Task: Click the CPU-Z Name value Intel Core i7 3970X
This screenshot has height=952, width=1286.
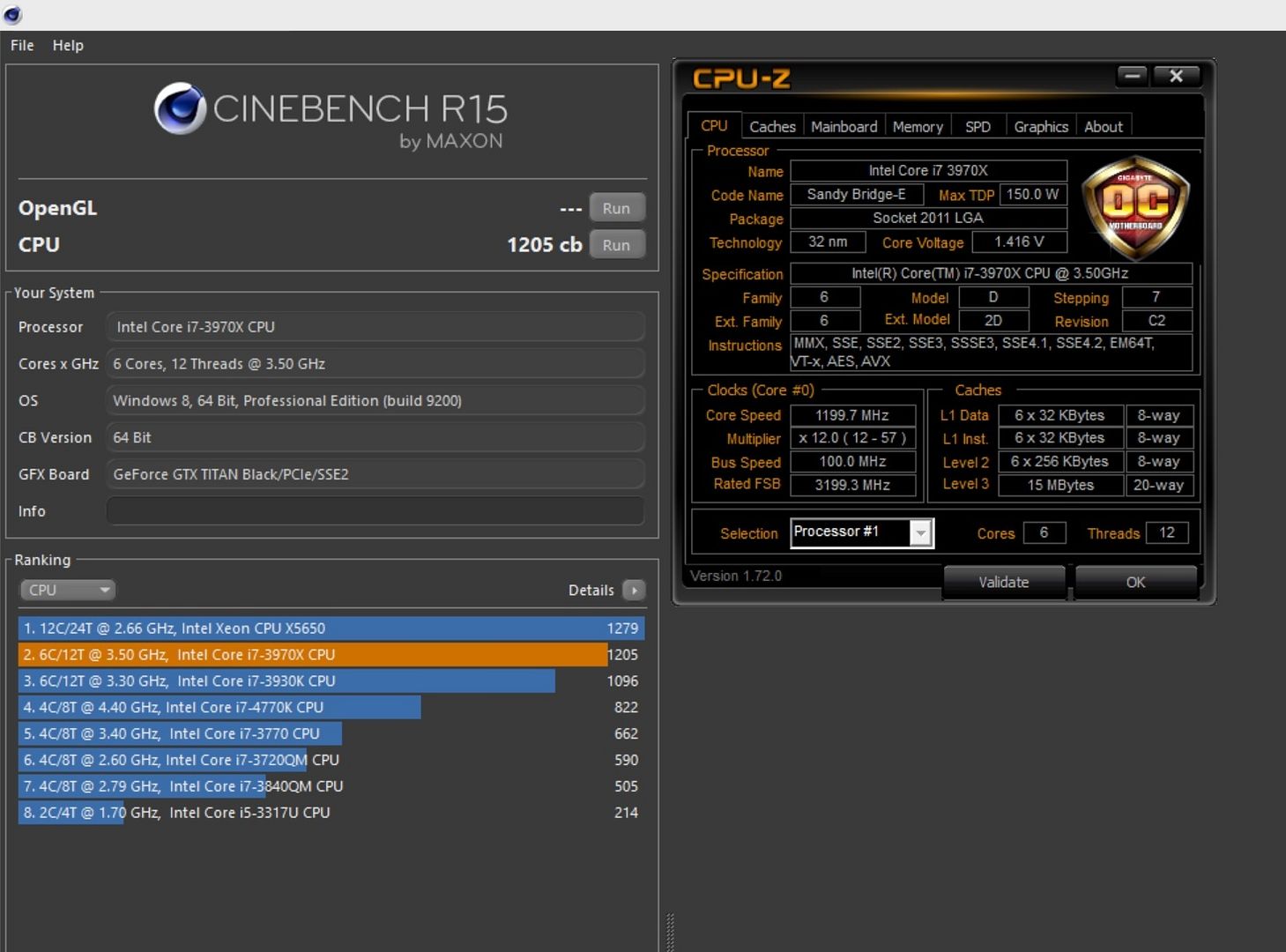Action: tap(928, 171)
